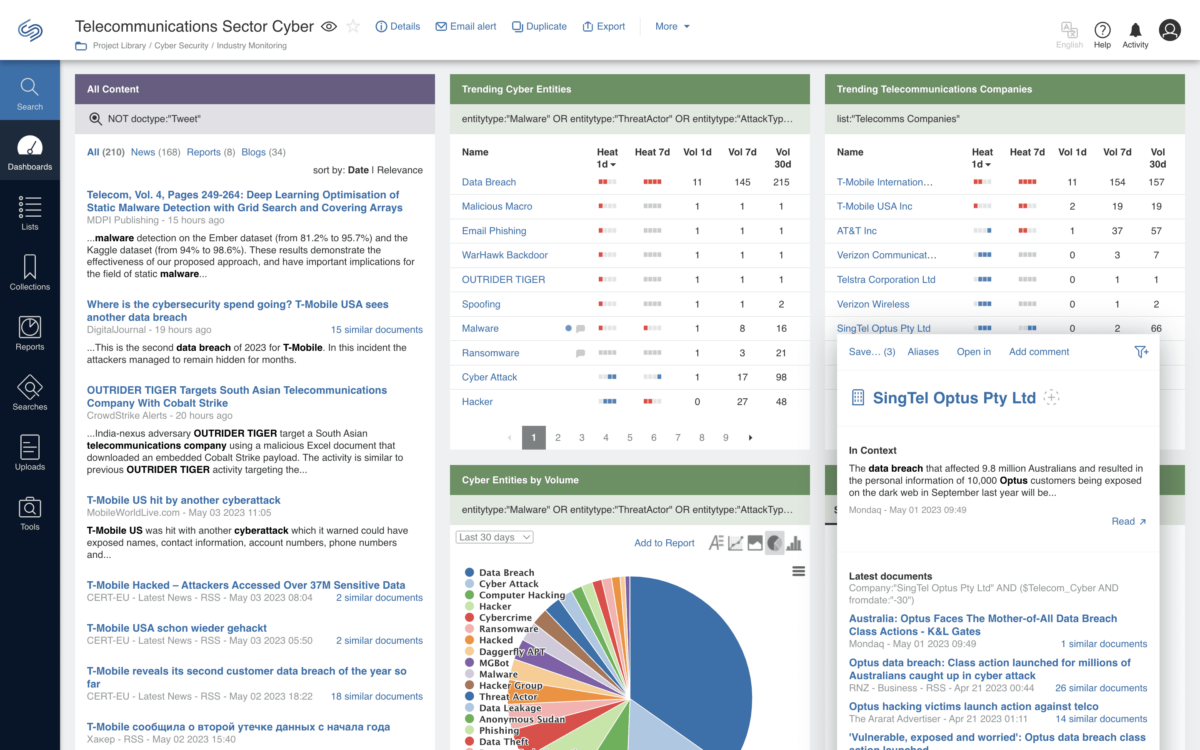Star the dashboard as favorite
Image resolution: width=1200 pixels, height=750 pixels.
[x=353, y=27]
